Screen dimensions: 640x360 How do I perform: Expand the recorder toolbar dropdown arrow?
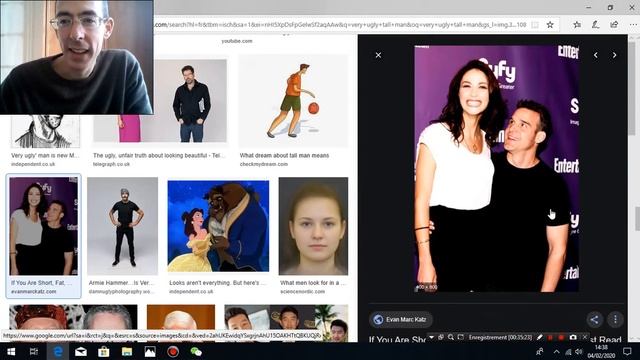[431, 337]
